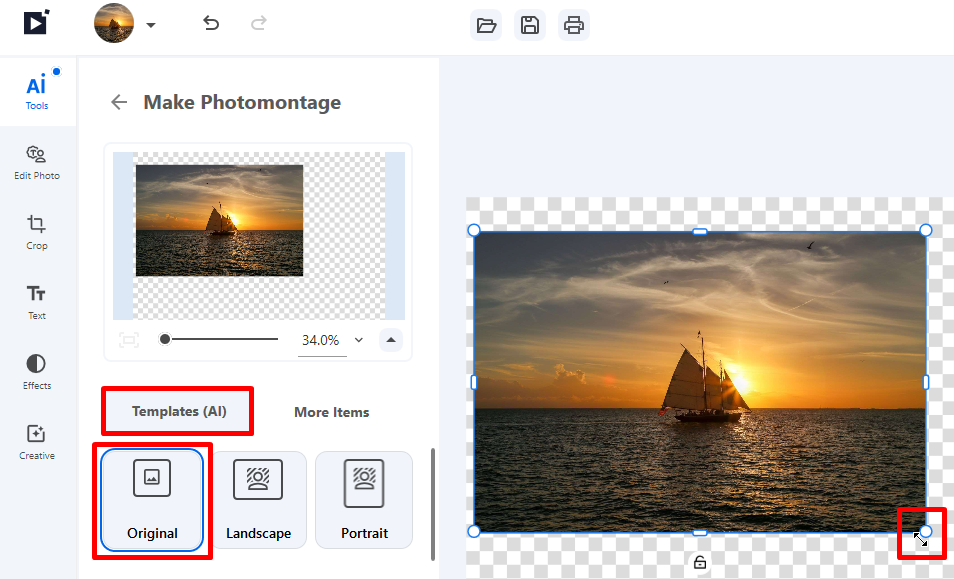Undo the last action
The width and height of the screenshot is (954, 579).
(x=211, y=24)
